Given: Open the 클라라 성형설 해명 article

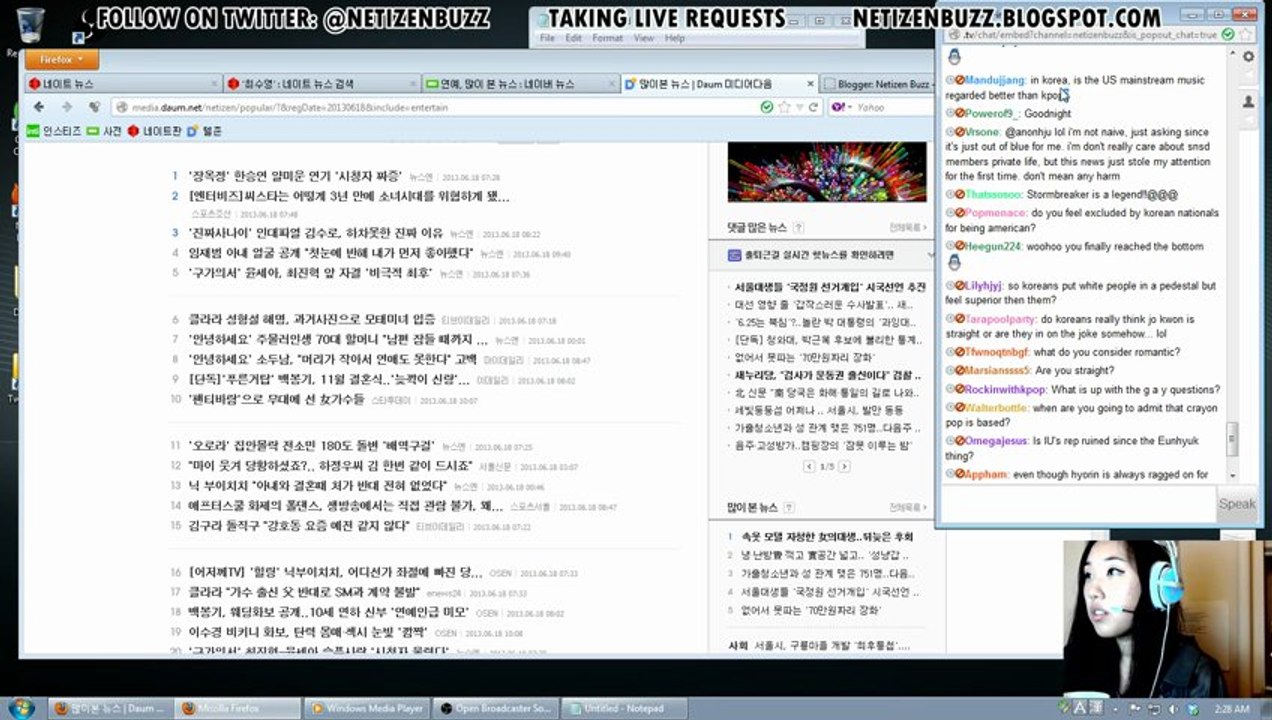Looking at the screenshot, I should coord(312,320).
